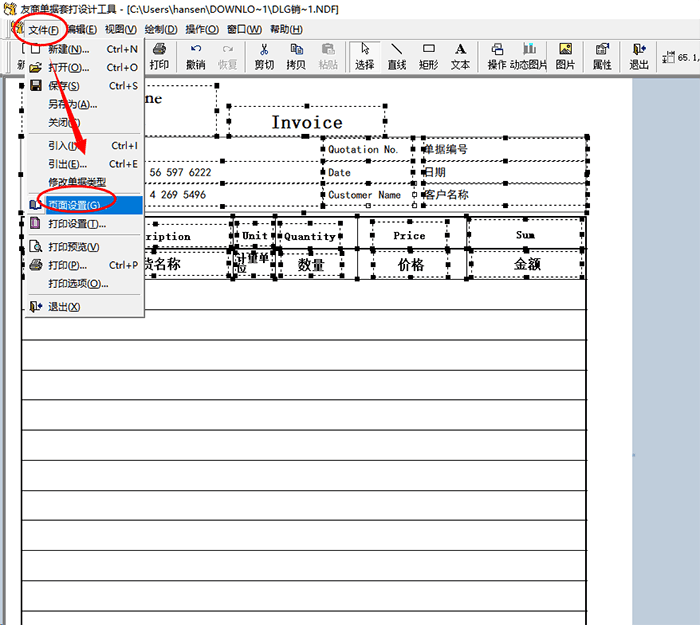Open the View (视图) menu
Image resolution: width=700 pixels, height=625 pixels.
click(121, 29)
